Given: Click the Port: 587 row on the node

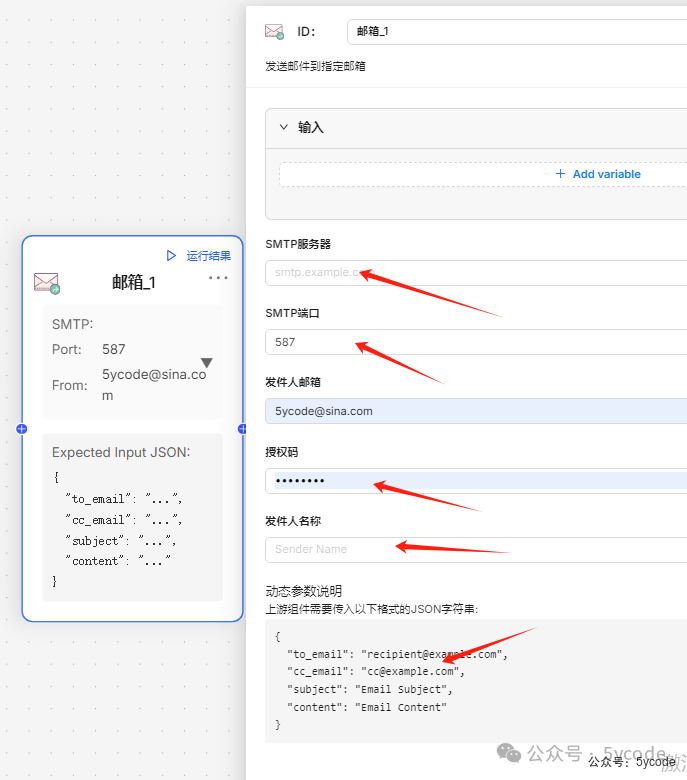Looking at the screenshot, I should 89,349.
